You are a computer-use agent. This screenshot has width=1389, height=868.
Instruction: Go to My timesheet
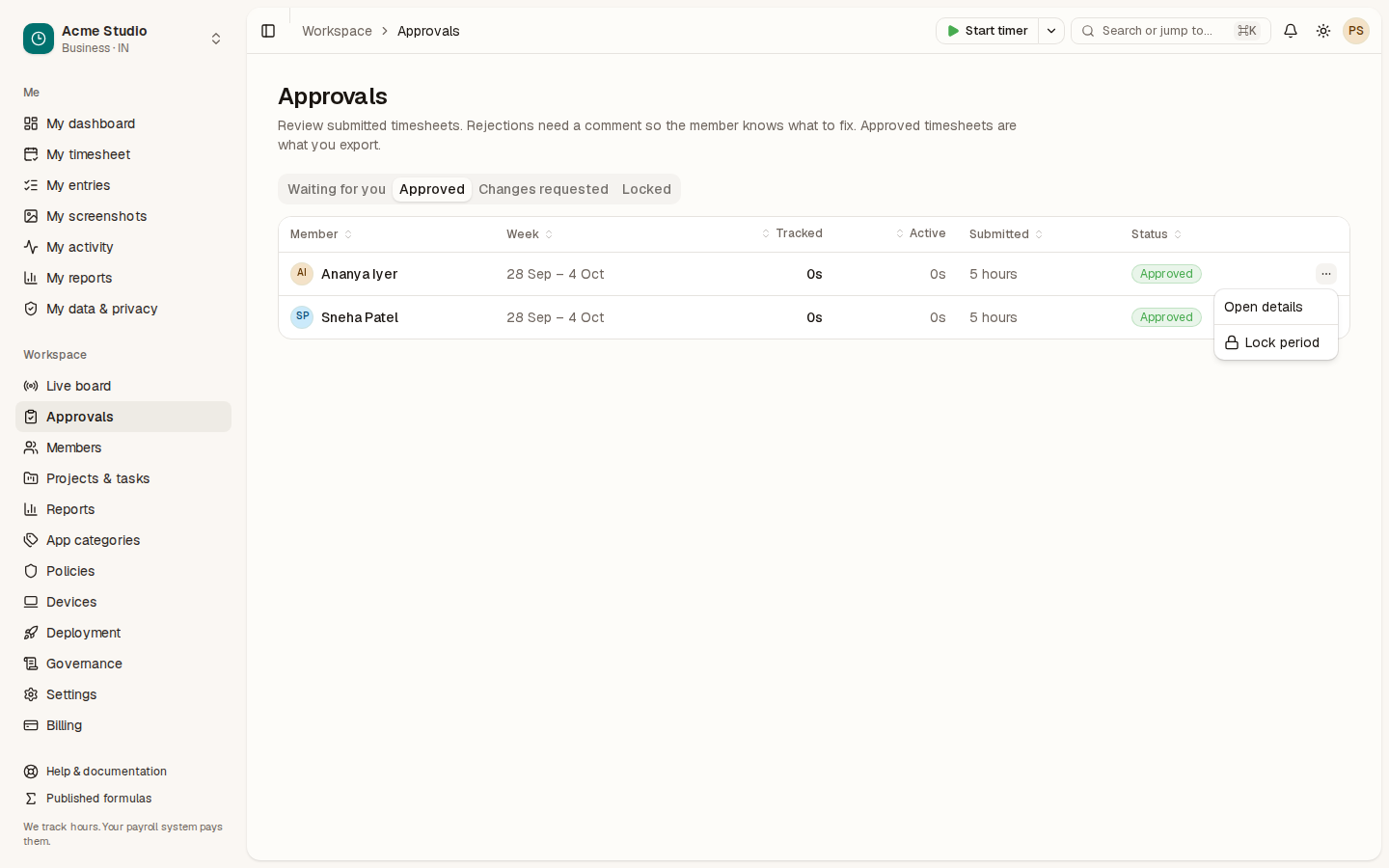point(123,154)
